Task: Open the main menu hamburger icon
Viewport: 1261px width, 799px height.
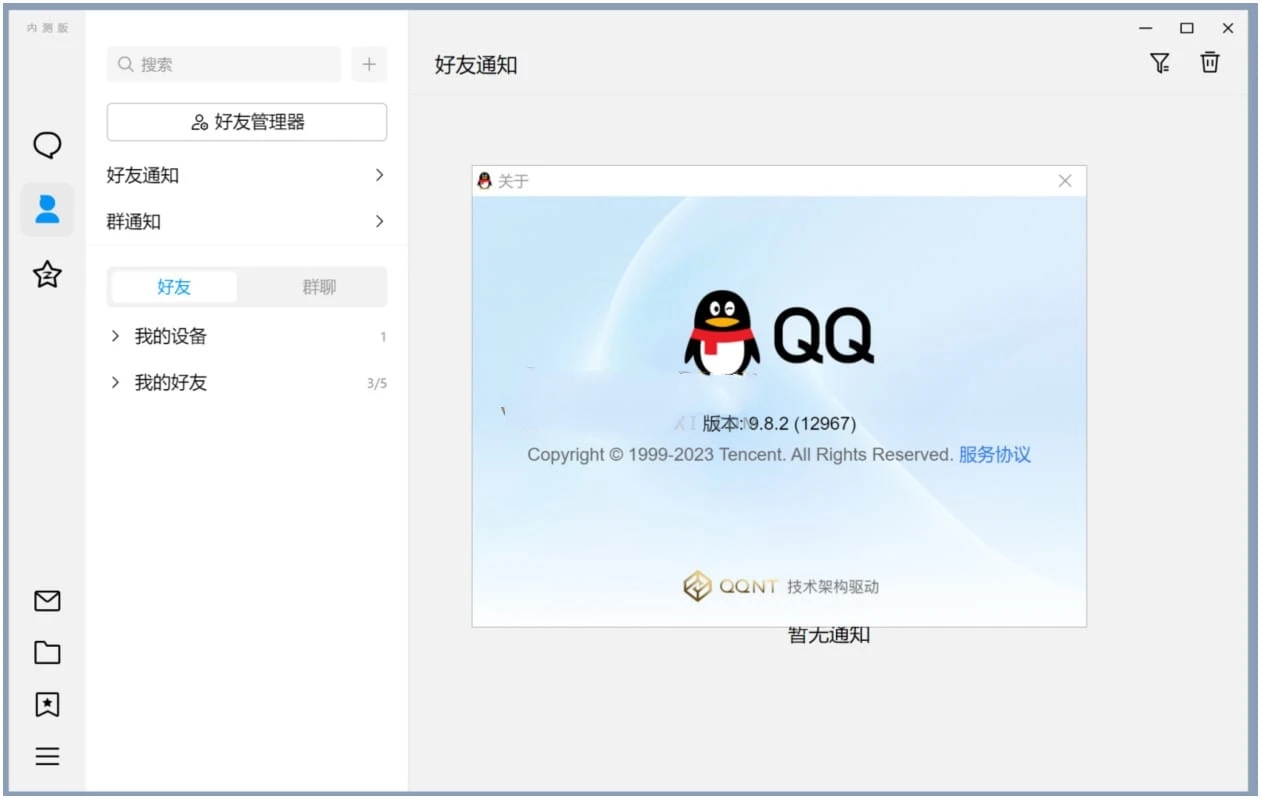Action: click(46, 756)
